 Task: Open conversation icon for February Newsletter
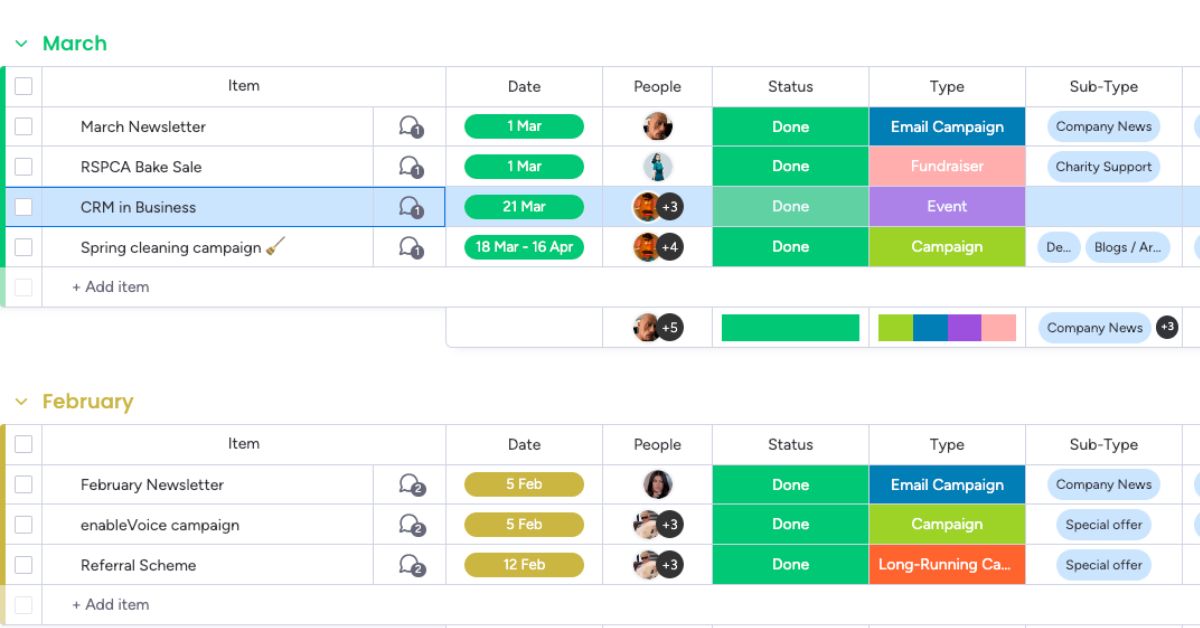(411, 485)
